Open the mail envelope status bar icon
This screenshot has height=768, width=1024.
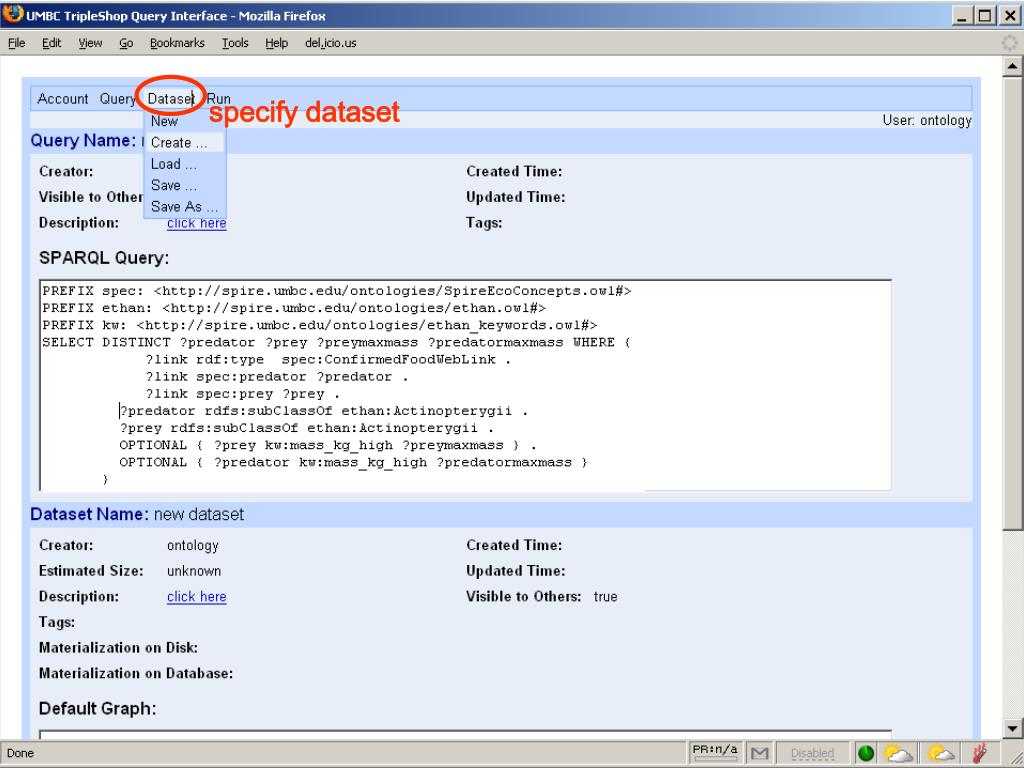759,753
